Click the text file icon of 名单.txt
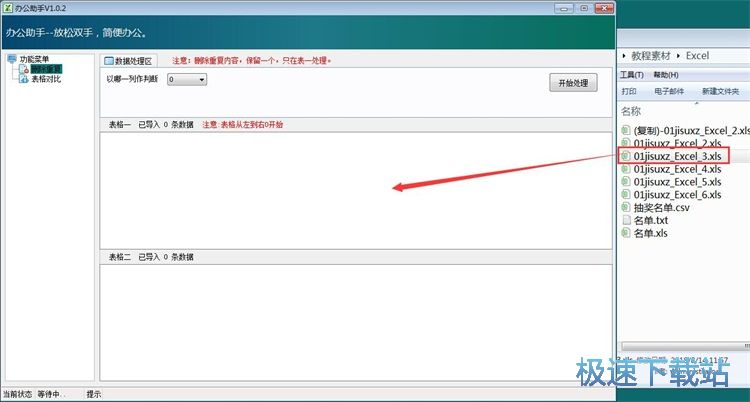This screenshot has height=402, width=750. pos(626,221)
